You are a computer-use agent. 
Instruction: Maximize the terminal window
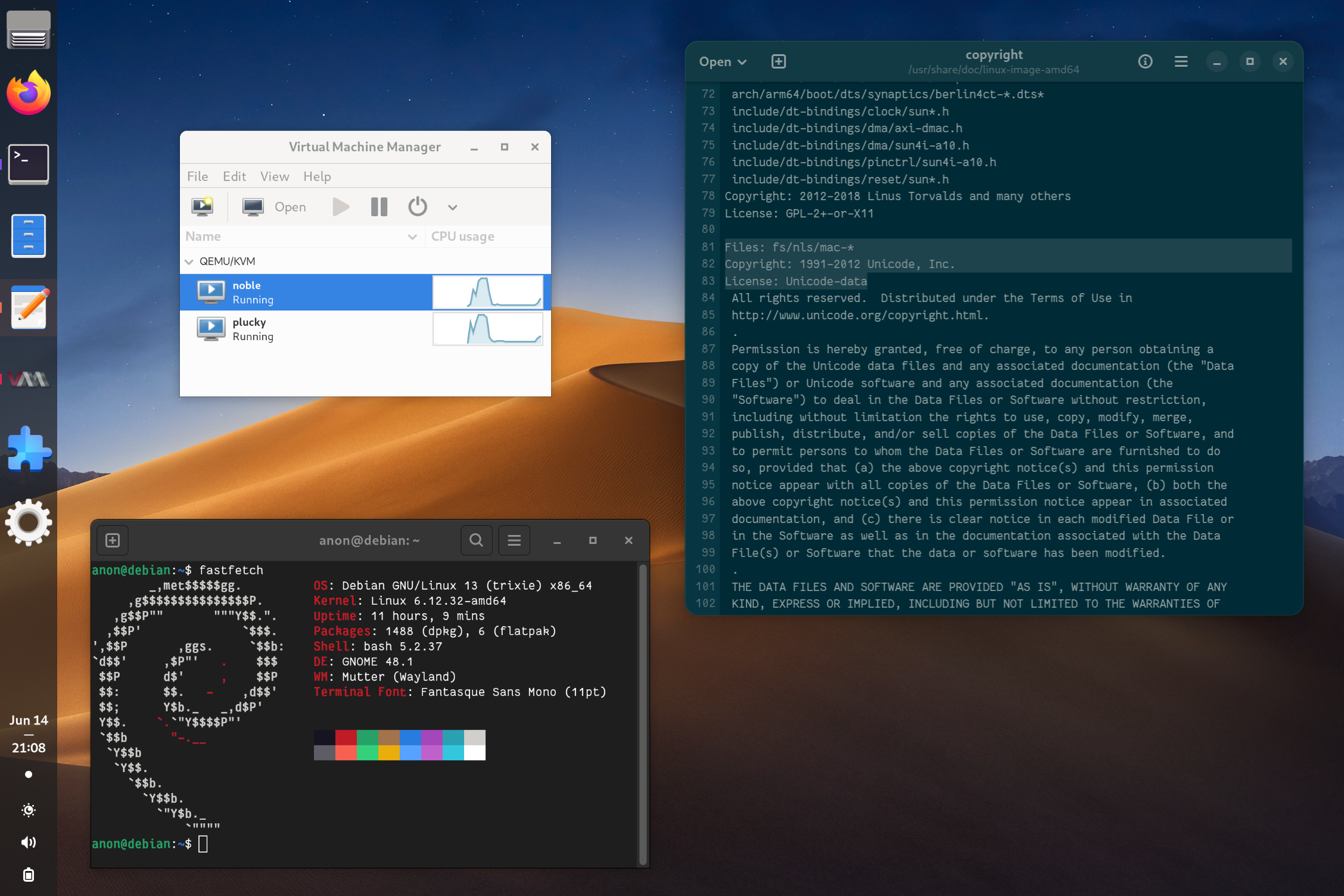click(593, 540)
